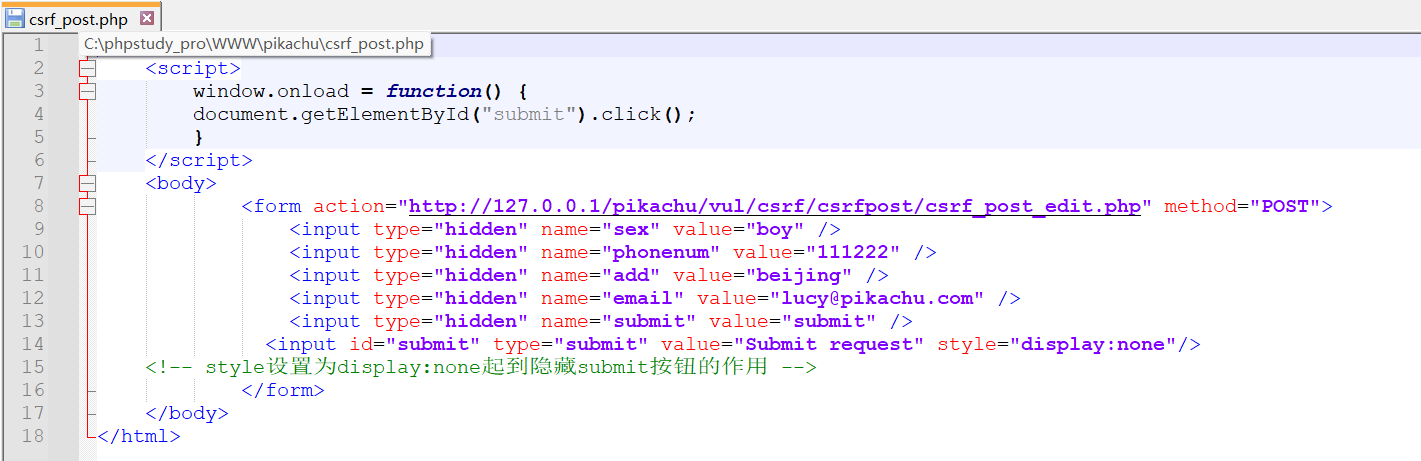Click the value "Submit request"

tap(830, 344)
